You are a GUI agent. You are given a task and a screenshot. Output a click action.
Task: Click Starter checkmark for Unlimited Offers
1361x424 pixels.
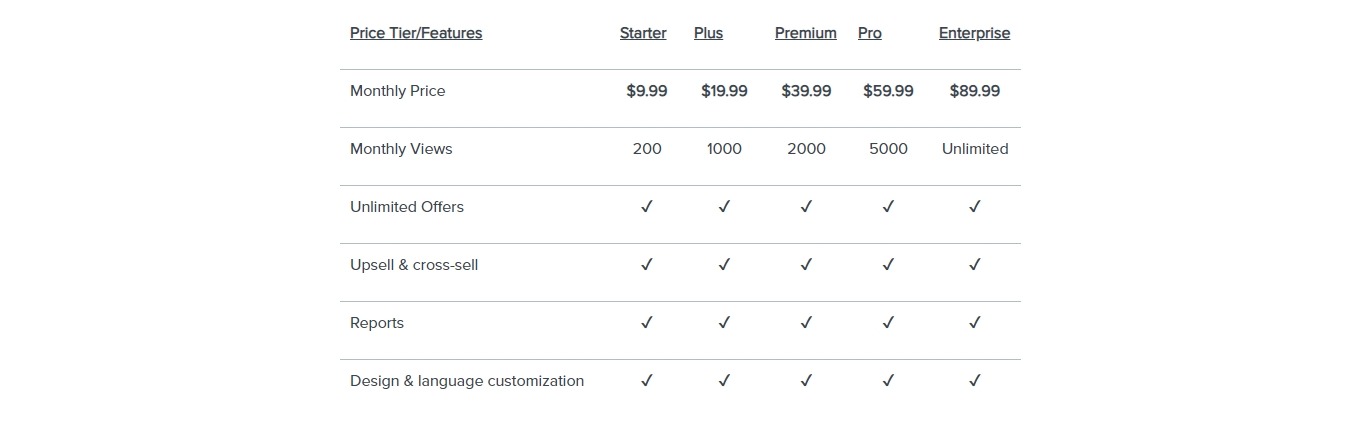coord(647,207)
